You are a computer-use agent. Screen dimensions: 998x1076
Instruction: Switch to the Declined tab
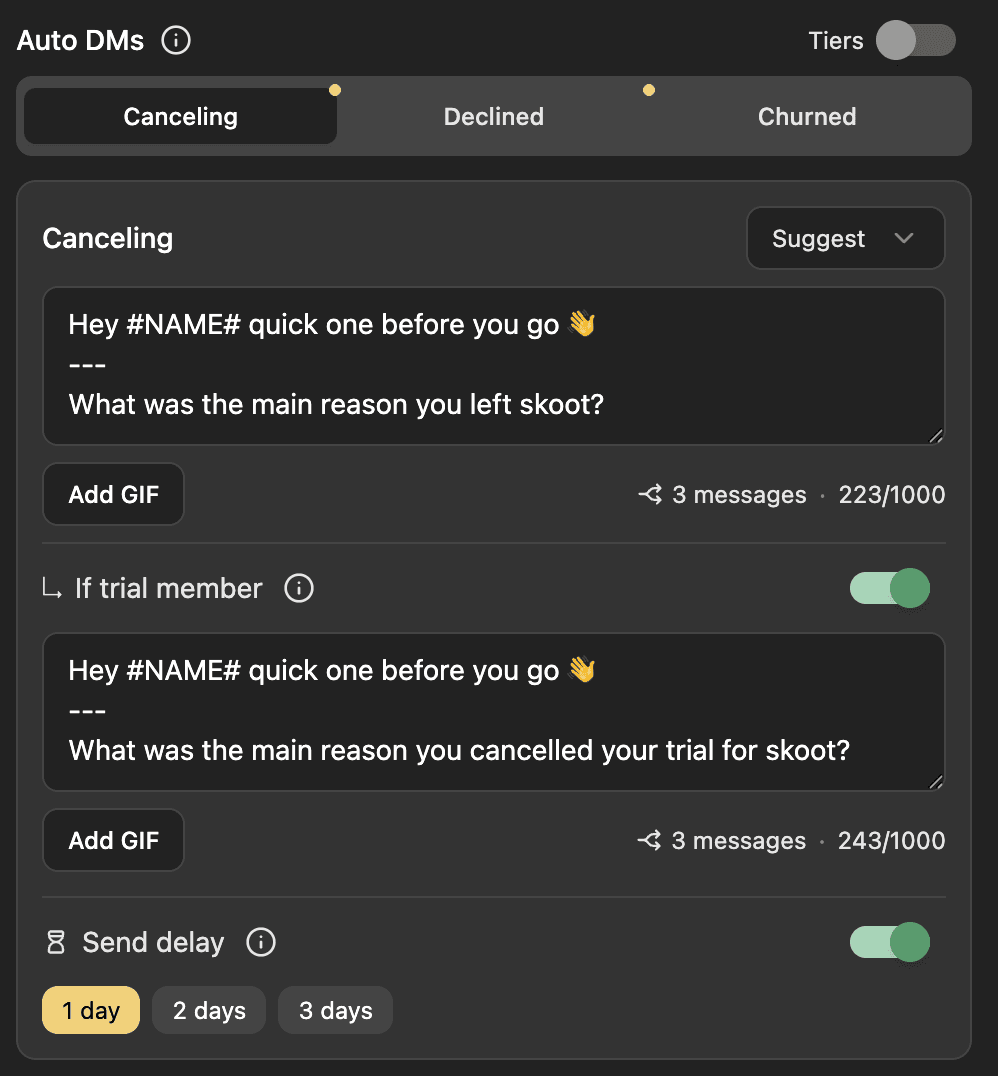(x=493, y=116)
